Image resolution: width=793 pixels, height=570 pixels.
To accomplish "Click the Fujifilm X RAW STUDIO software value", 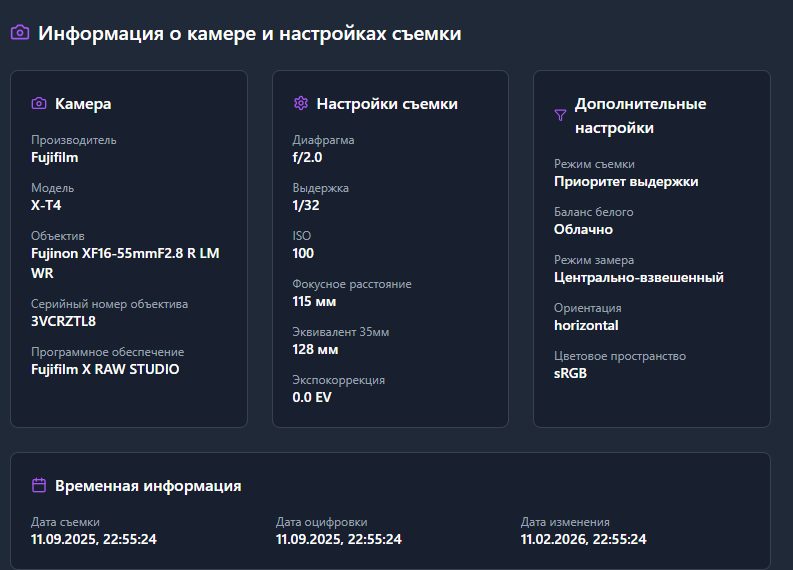I will click(x=105, y=369).
